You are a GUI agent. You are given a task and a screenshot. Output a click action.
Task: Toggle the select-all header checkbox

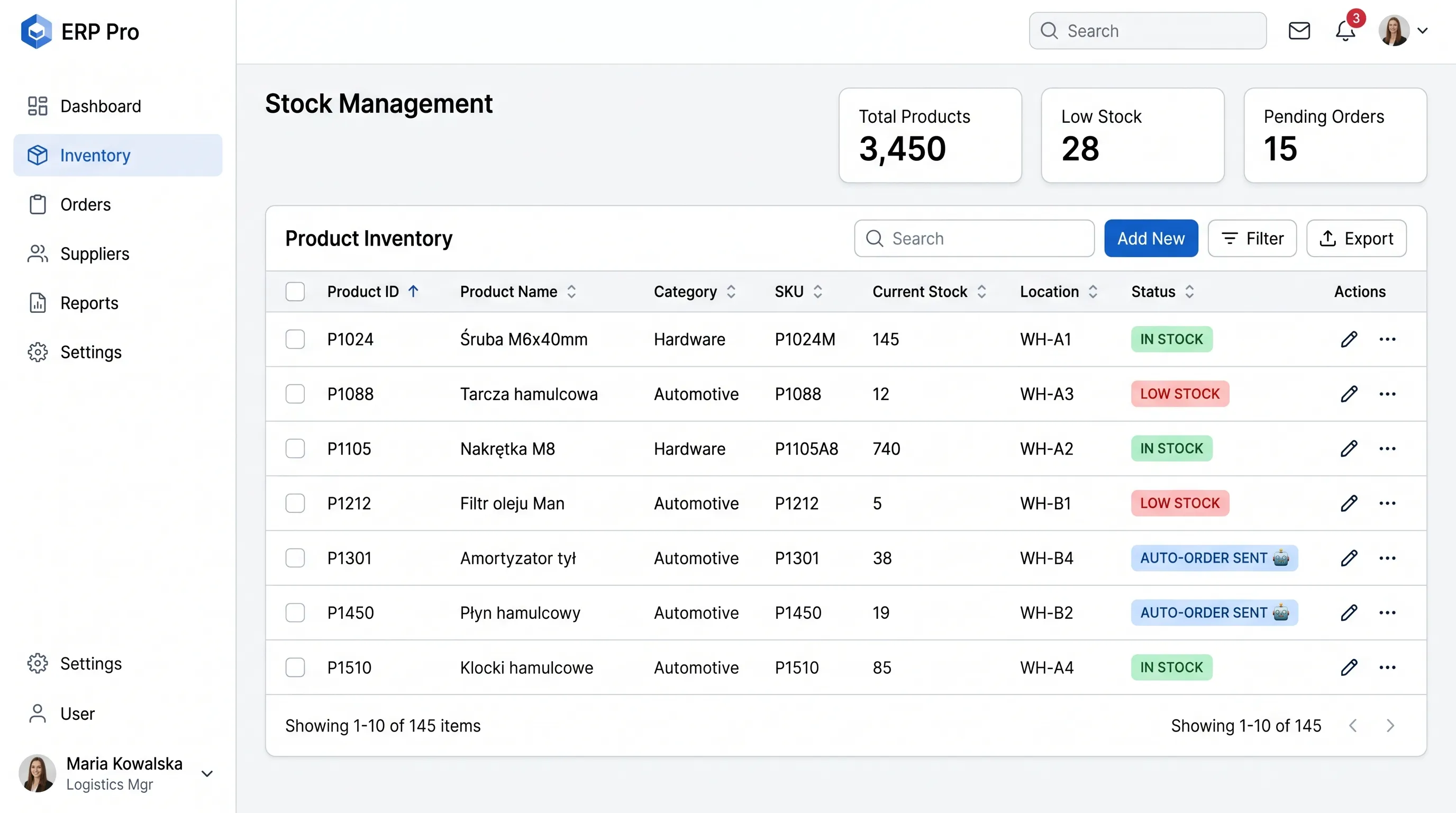click(295, 292)
